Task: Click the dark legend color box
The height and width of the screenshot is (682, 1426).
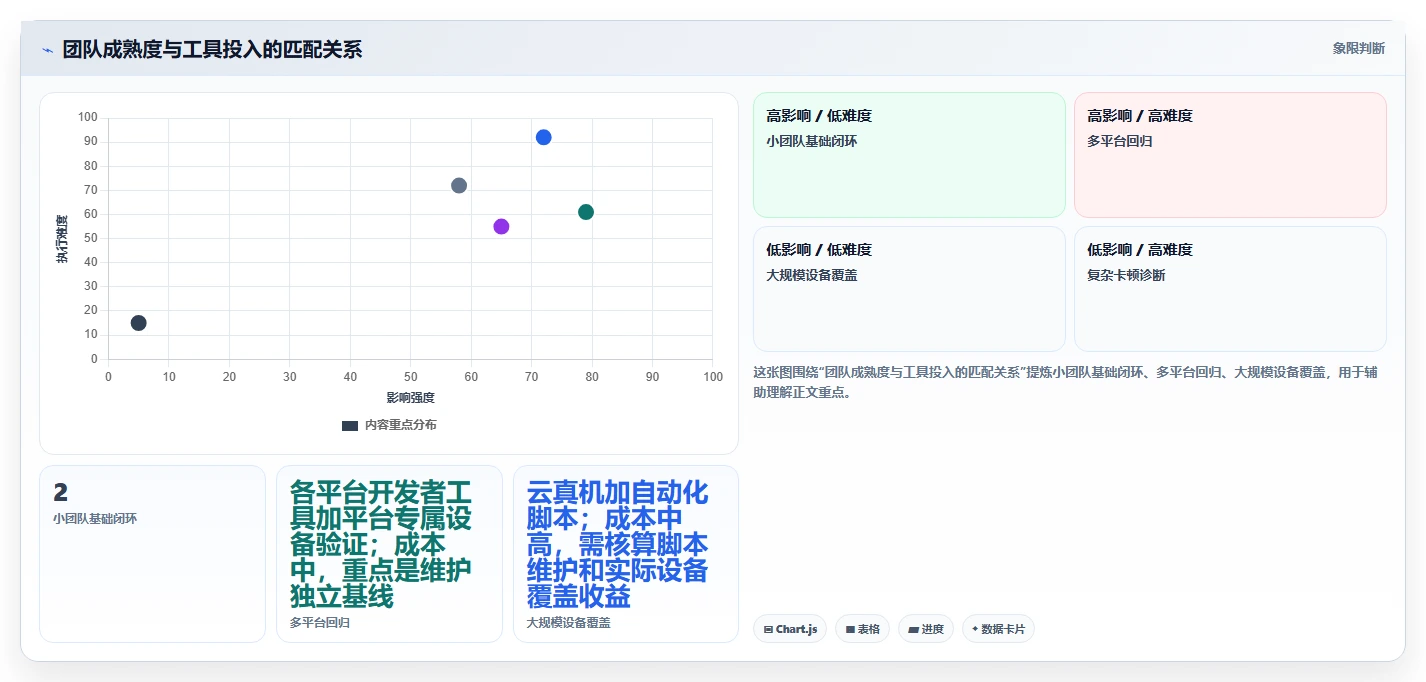Action: [350, 425]
